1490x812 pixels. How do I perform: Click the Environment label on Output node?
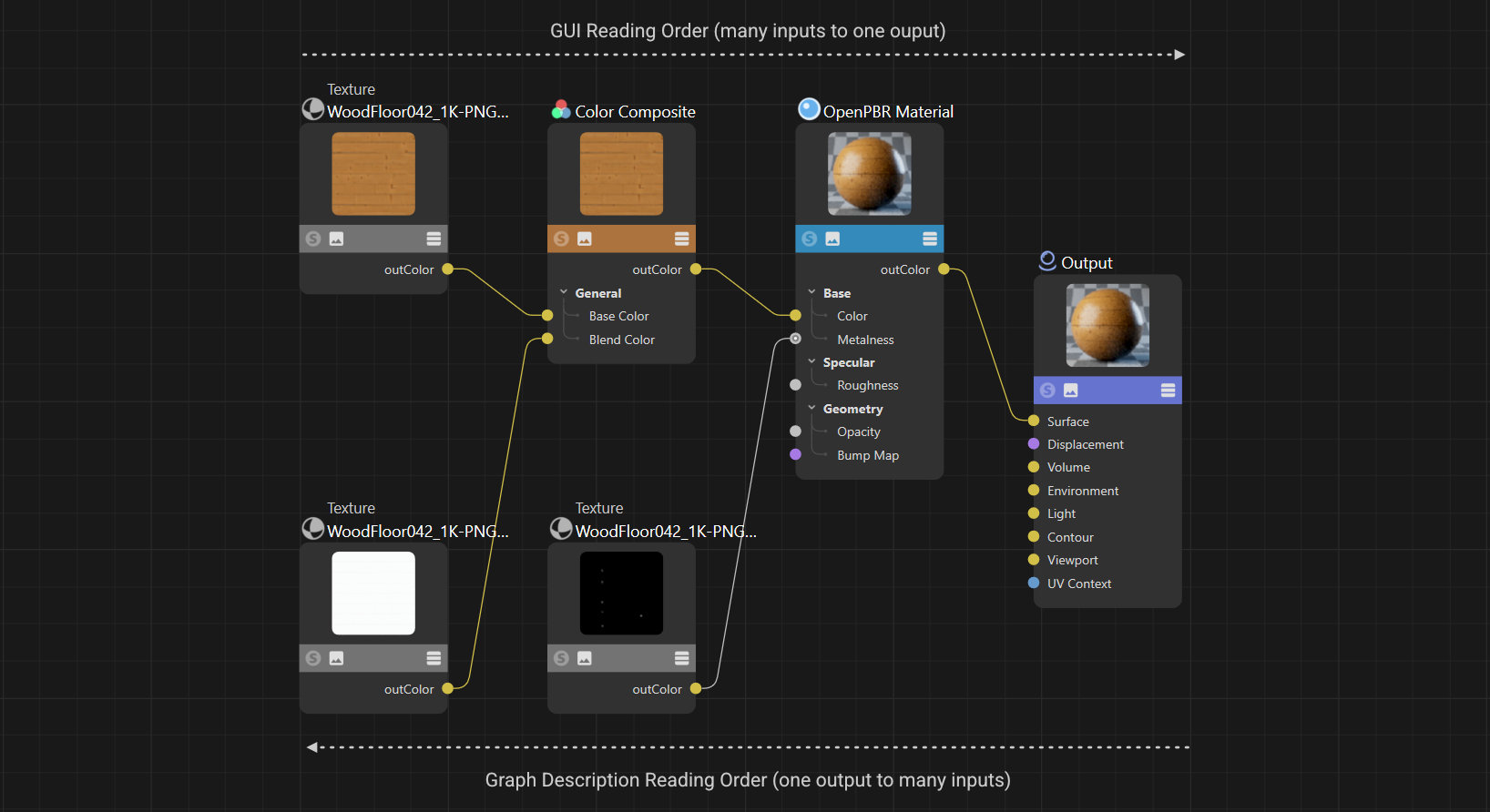click(x=1083, y=491)
